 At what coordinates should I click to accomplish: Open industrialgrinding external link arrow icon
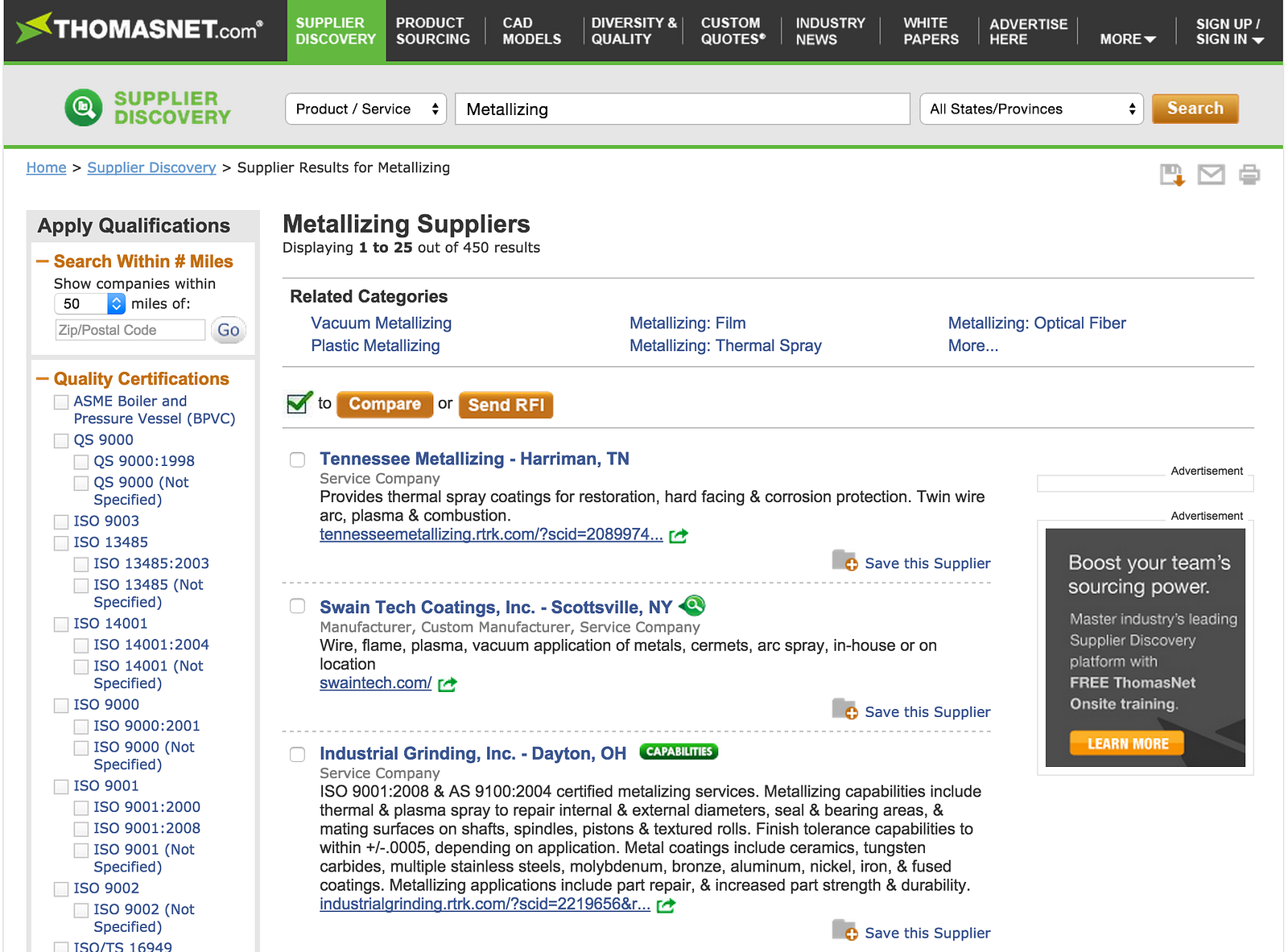click(666, 905)
